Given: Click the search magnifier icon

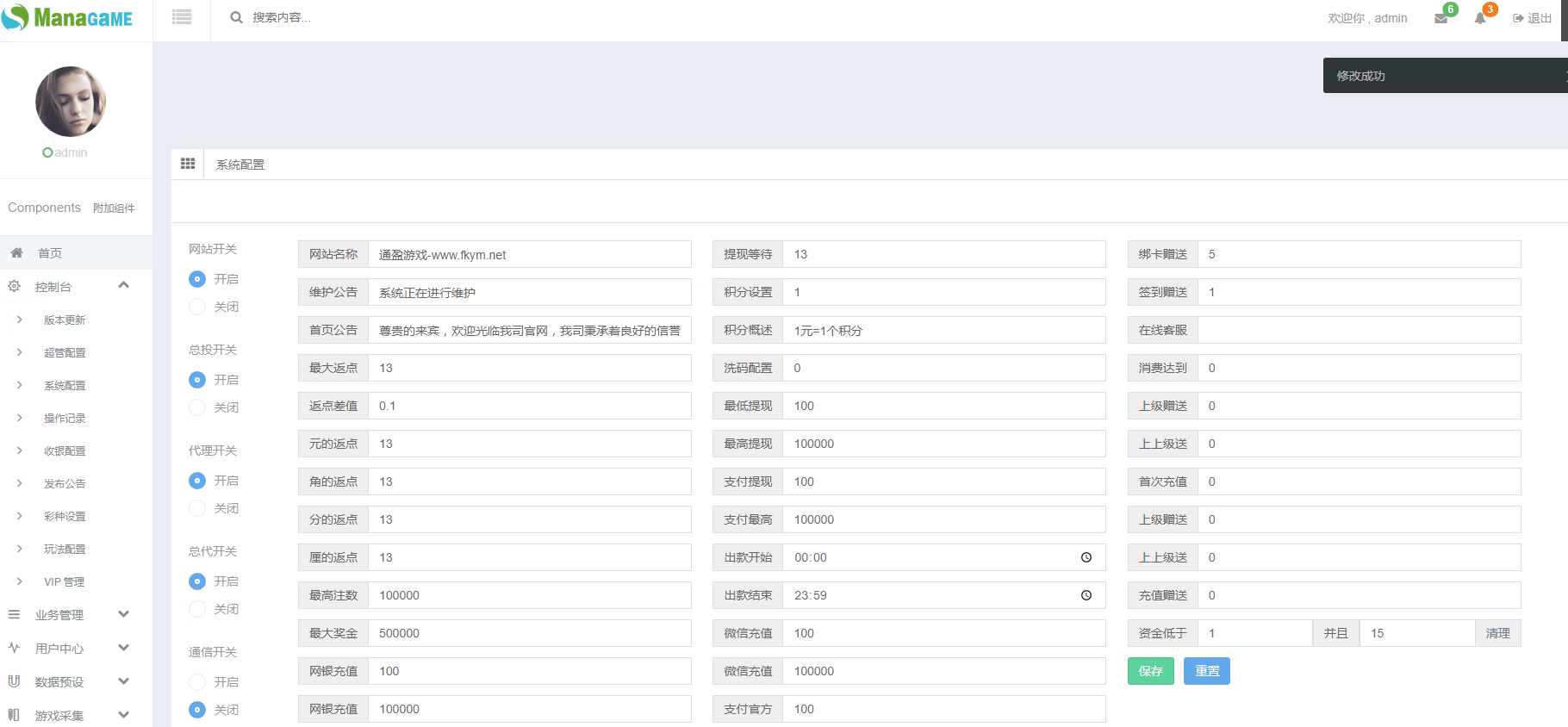Looking at the screenshot, I should 236,17.
